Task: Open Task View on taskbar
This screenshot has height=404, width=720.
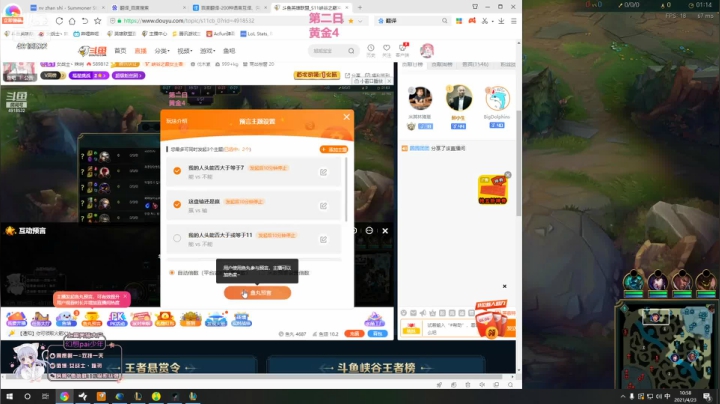Action: click(x=45, y=396)
